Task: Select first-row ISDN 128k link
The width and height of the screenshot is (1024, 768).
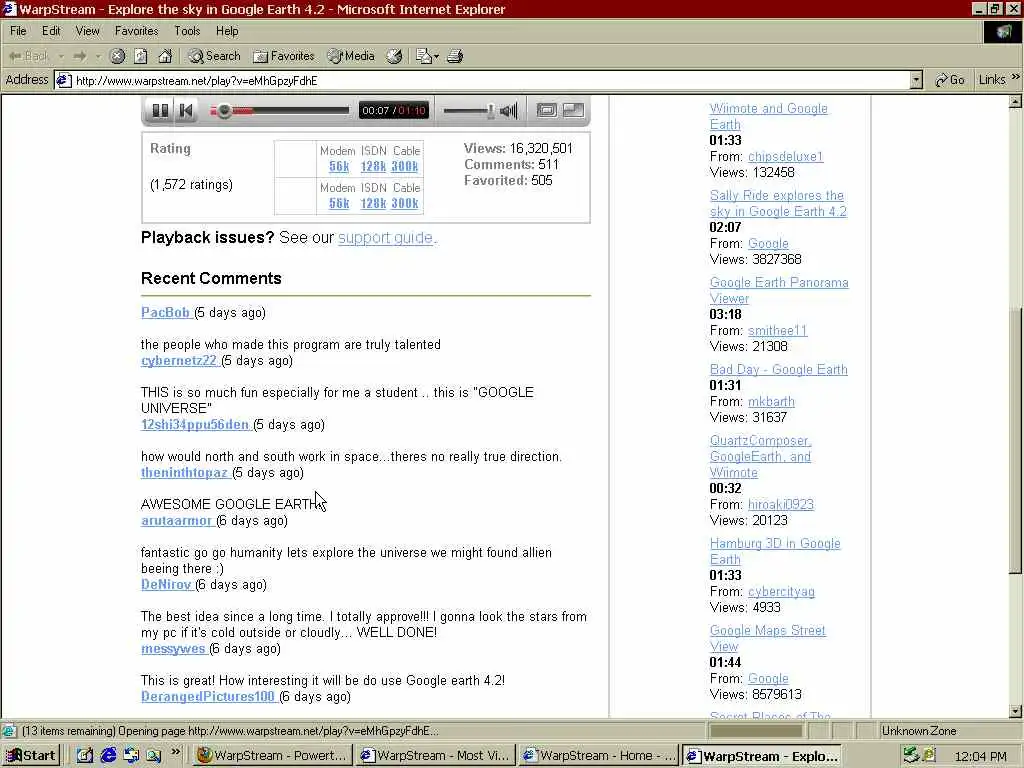Action: pos(374,167)
